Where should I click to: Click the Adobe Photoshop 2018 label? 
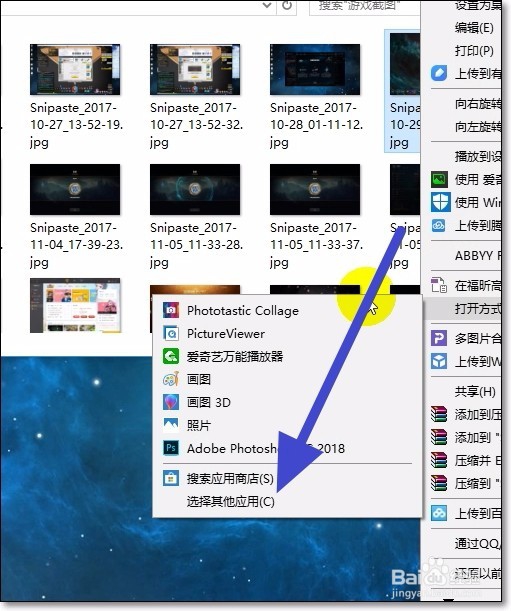tap(266, 448)
